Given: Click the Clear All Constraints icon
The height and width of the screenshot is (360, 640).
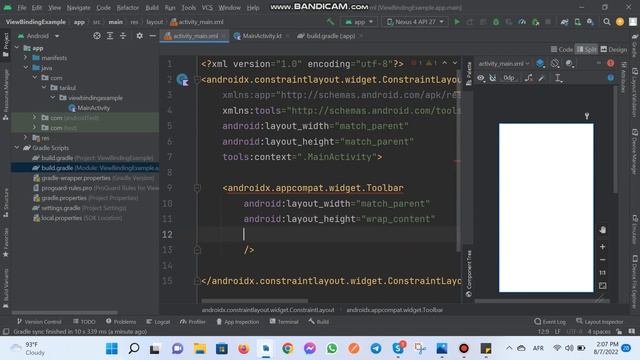Looking at the screenshot, I should coord(529,78).
